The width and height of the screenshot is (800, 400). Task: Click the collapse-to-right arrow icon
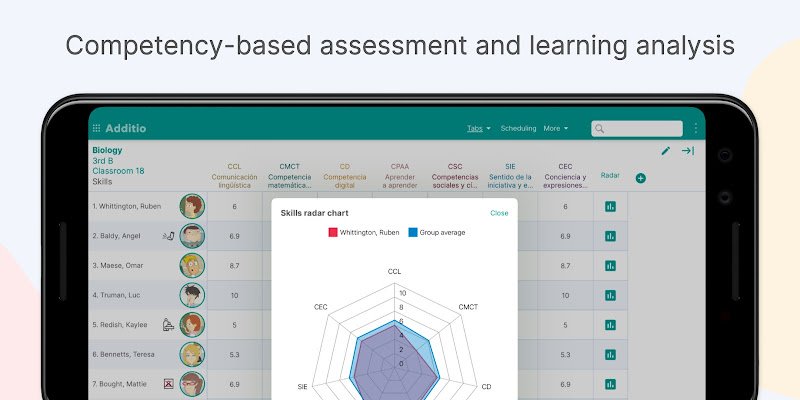(688, 151)
